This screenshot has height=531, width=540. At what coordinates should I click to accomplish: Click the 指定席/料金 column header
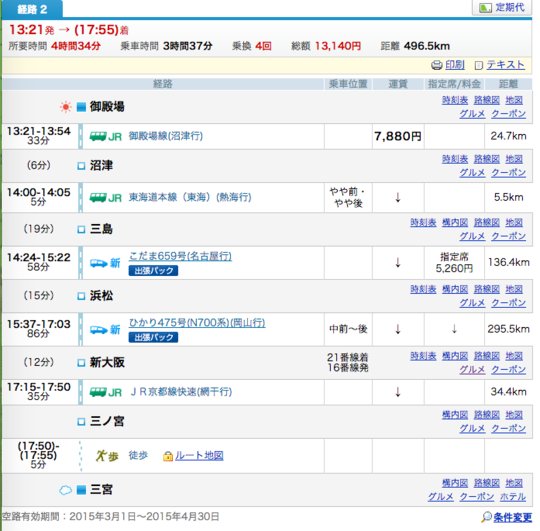click(454, 84)
